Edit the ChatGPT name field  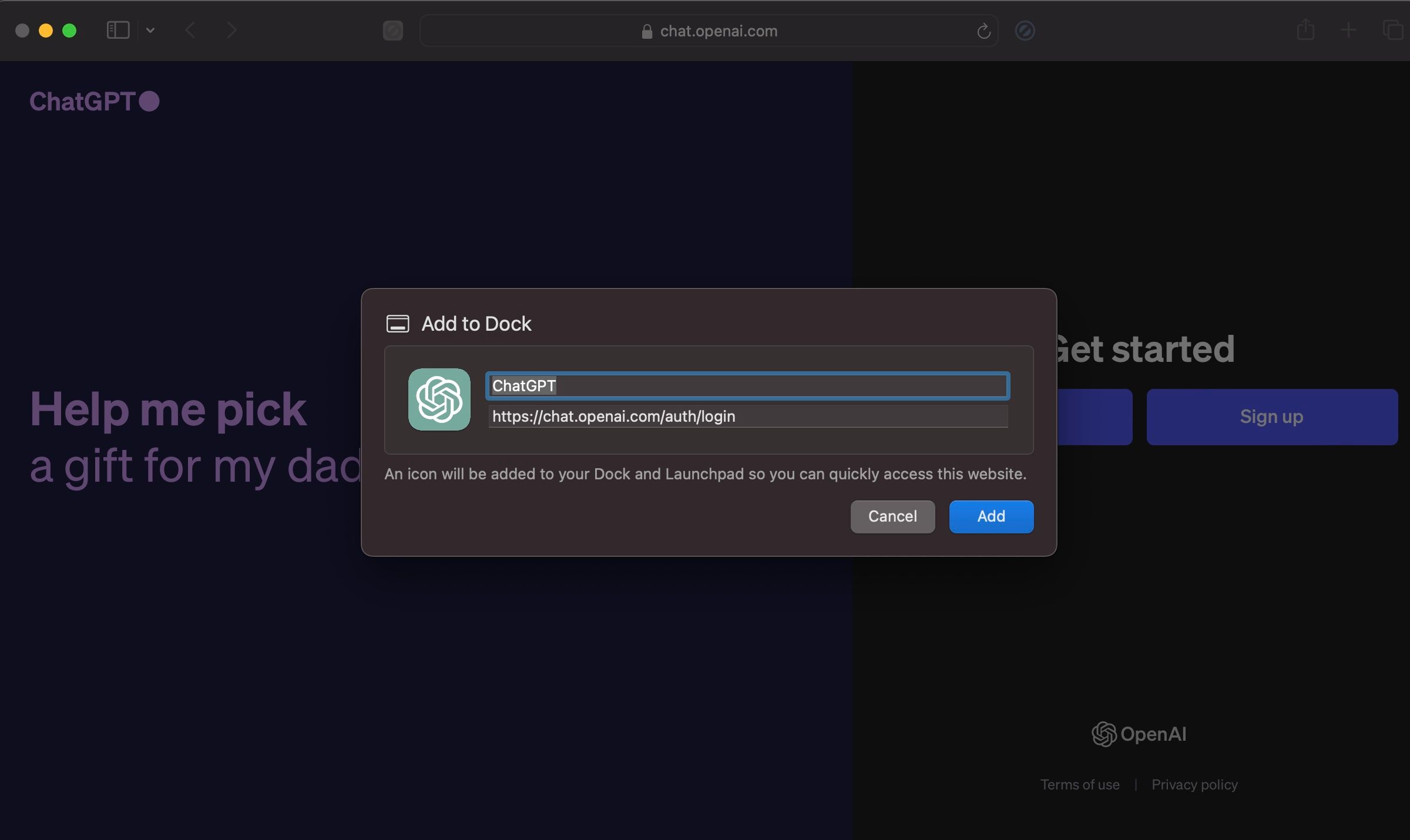[746, 387]
